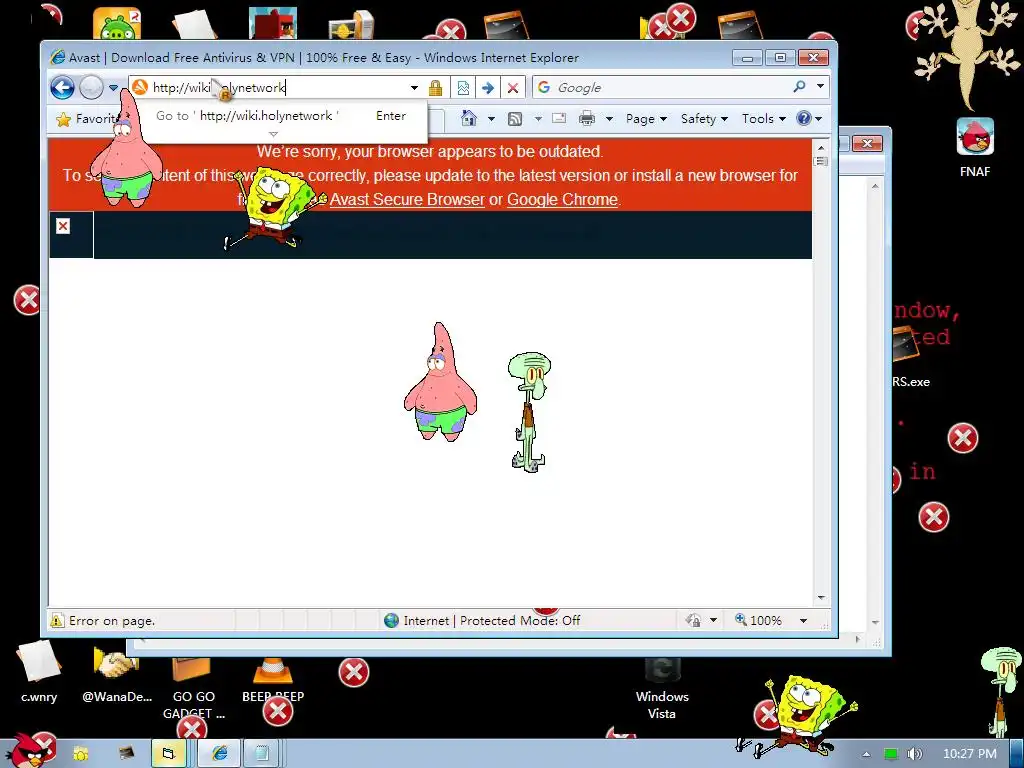Screen dimensions: 1024x768
Task: Open the Safety menu
Action: (x=704, y=119)
